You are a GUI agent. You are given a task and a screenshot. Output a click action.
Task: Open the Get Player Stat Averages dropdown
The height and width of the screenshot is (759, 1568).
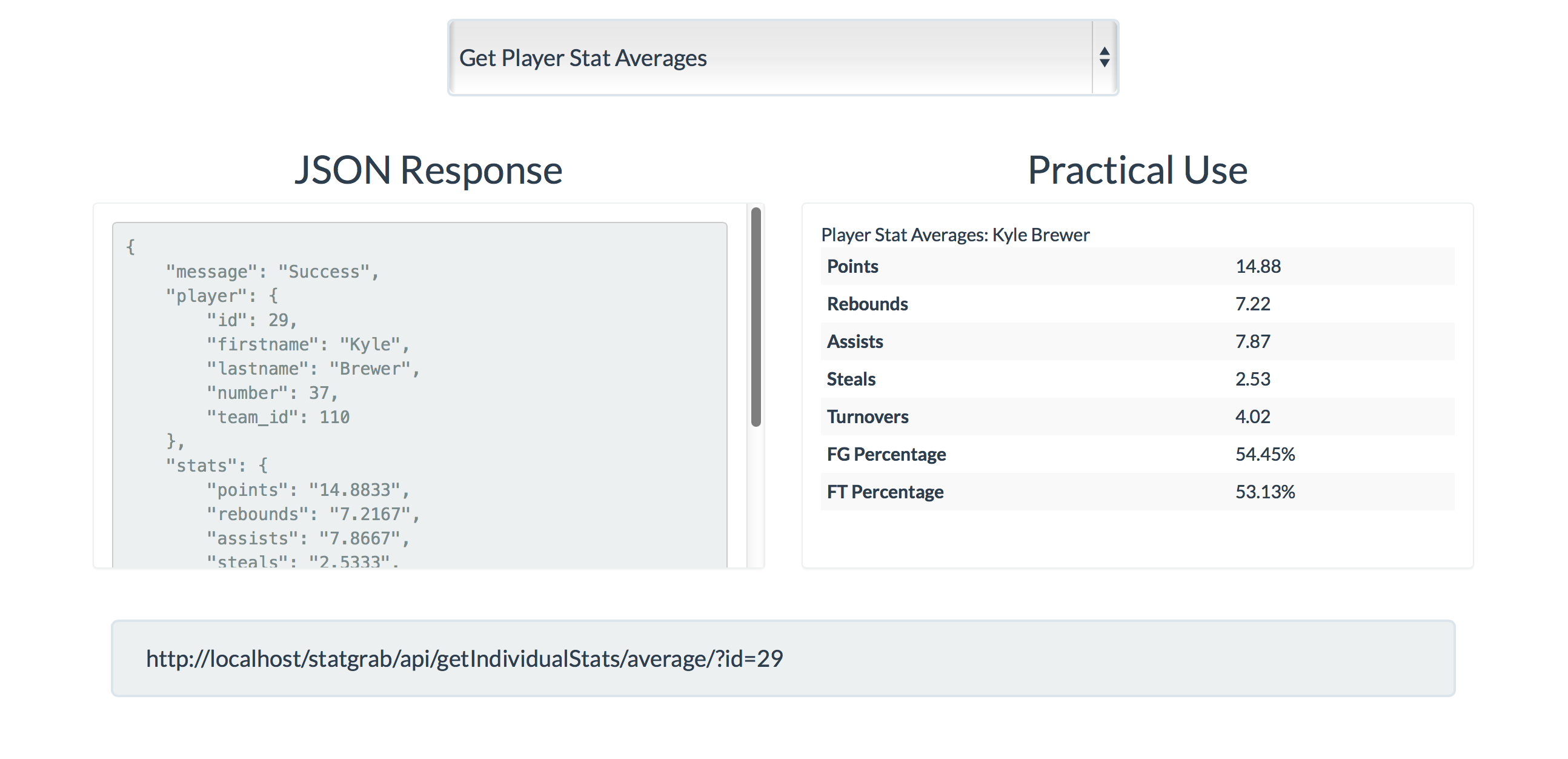point(773,58)
